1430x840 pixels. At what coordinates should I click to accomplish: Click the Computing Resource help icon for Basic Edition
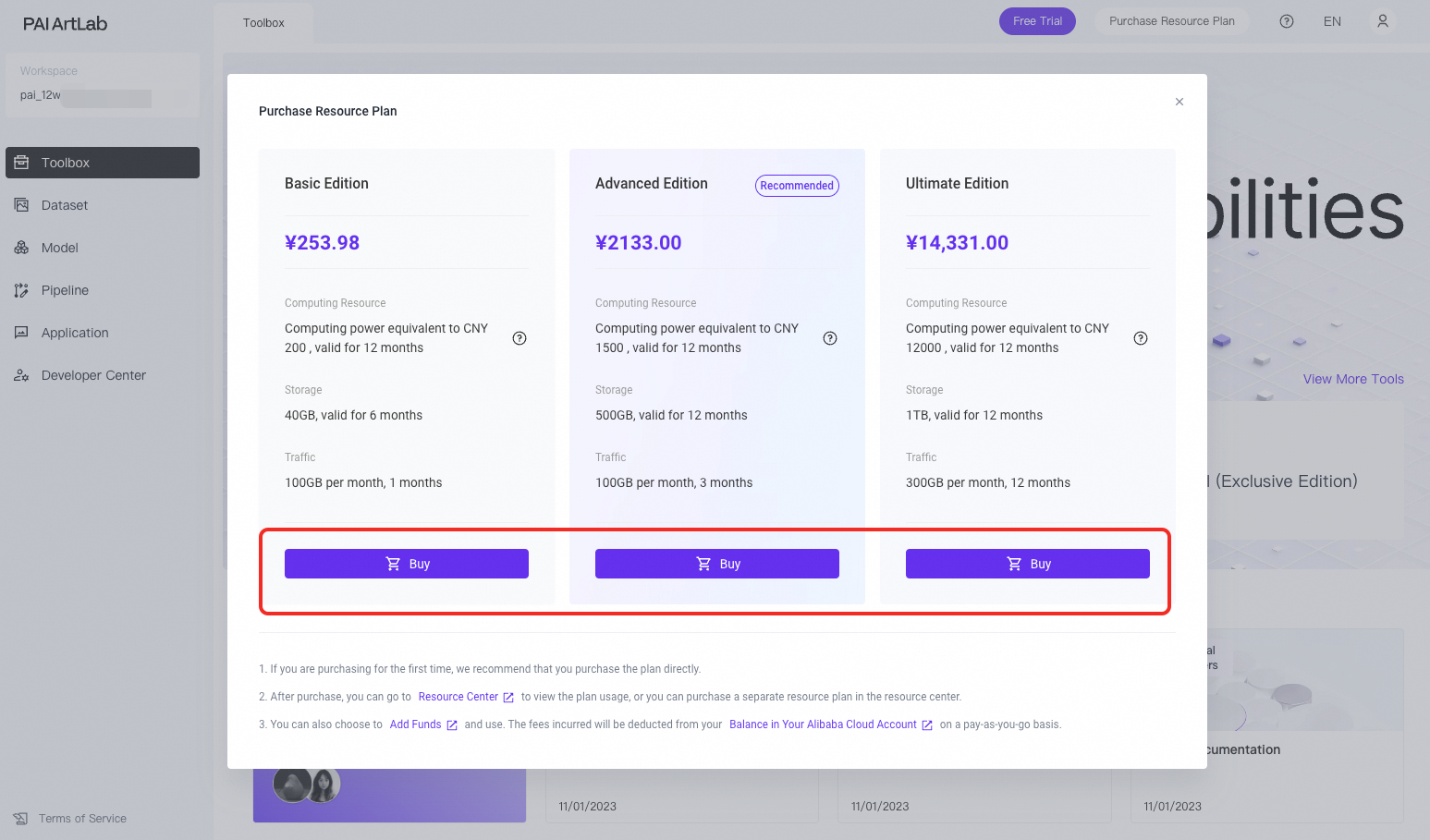pos(519,338)
